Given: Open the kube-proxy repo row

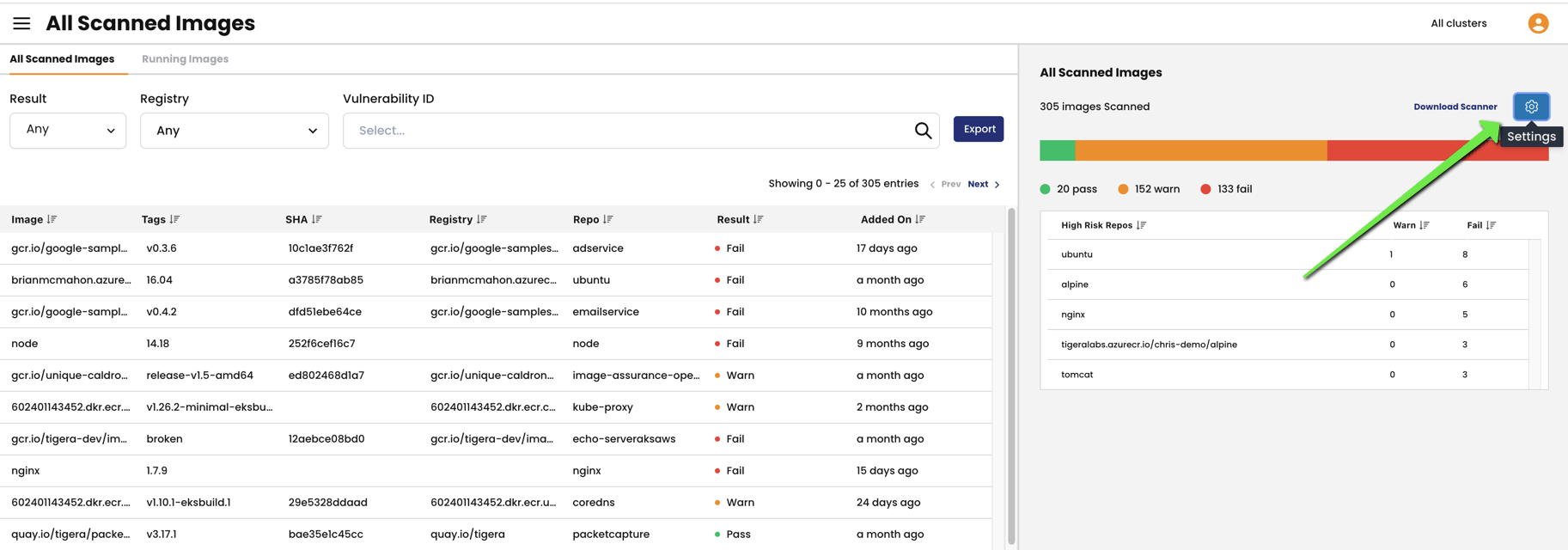Looking at the screenshot, I should tap(496, 407).
